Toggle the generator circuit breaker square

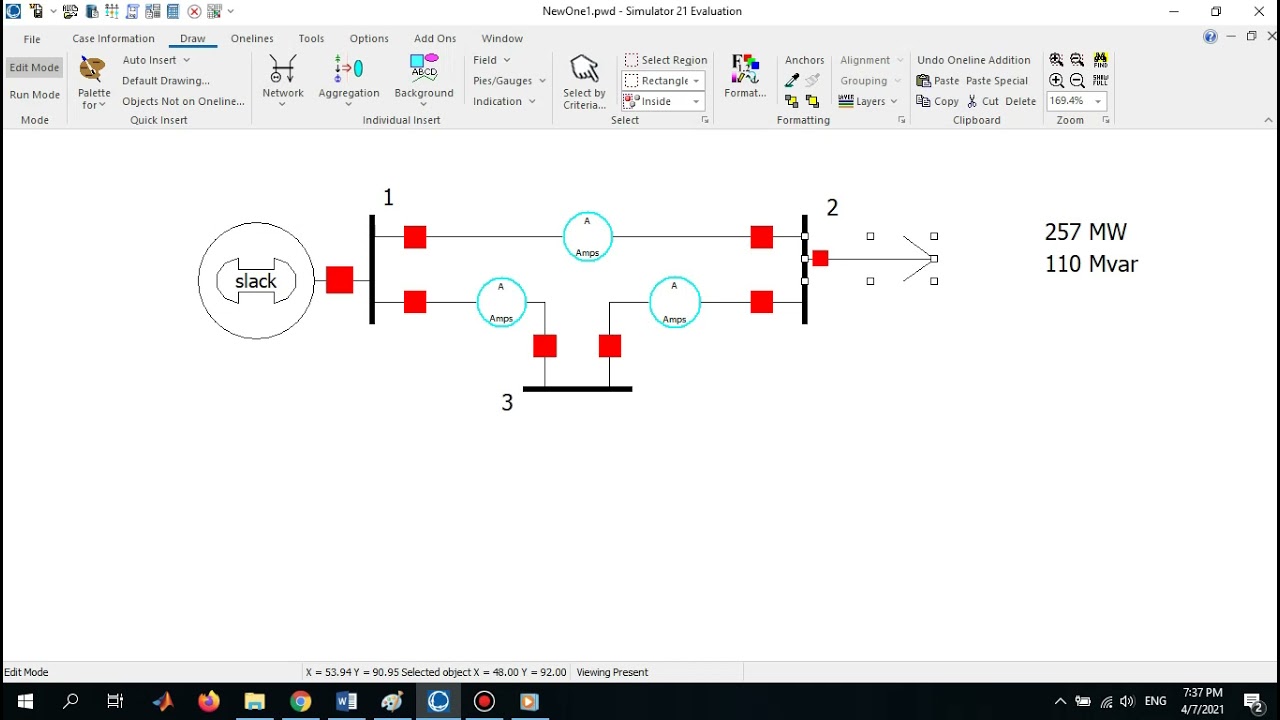[340, 280]
